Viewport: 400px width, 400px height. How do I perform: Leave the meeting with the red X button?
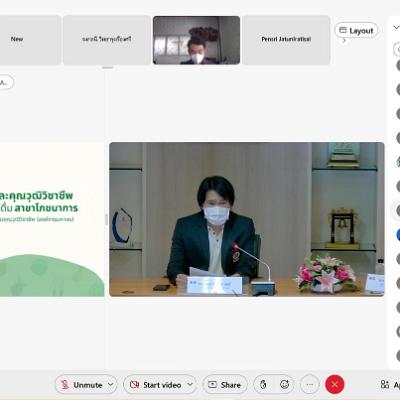(335, 385)
